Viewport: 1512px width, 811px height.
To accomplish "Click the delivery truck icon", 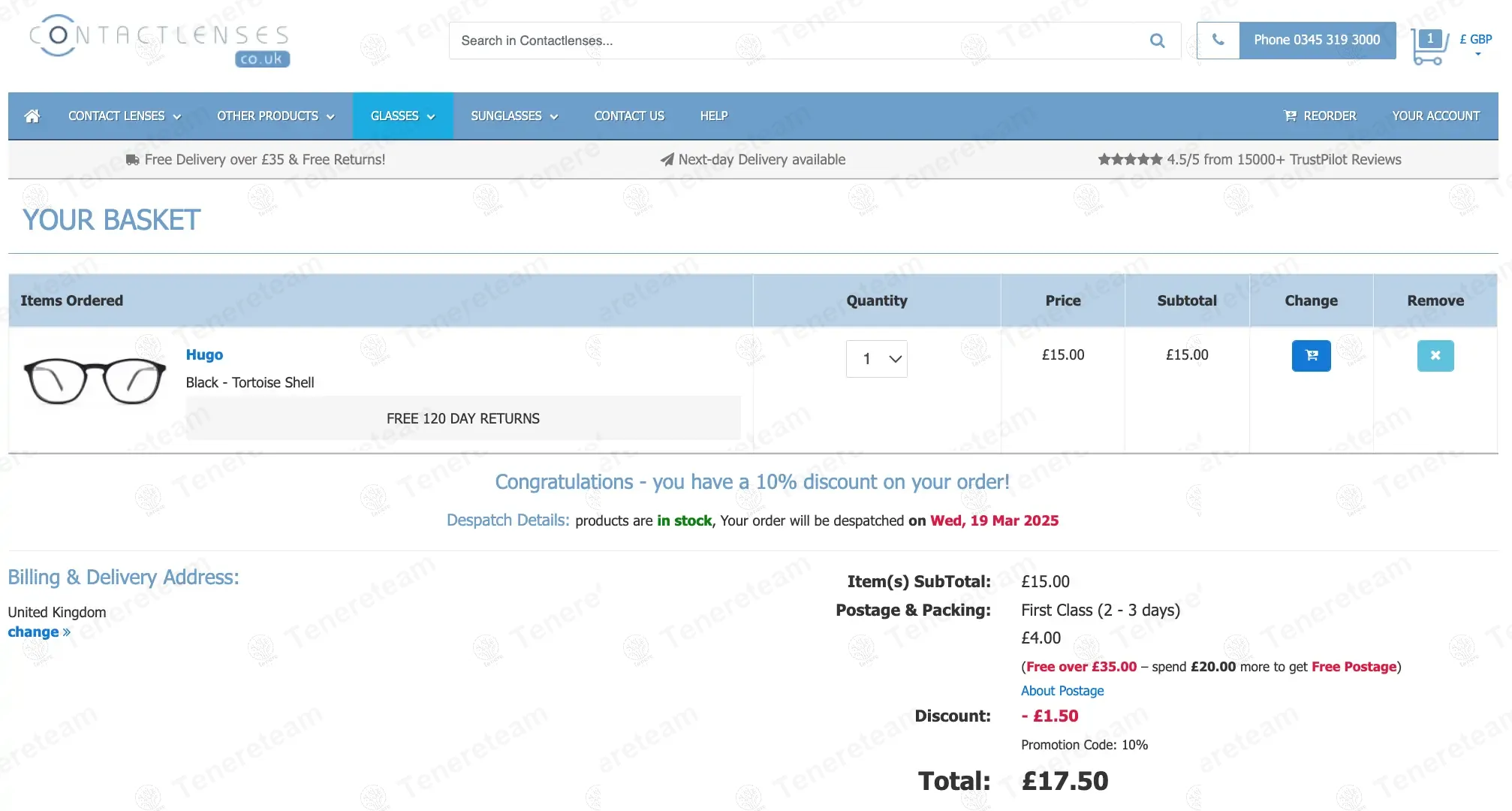I will click(132, 159).
